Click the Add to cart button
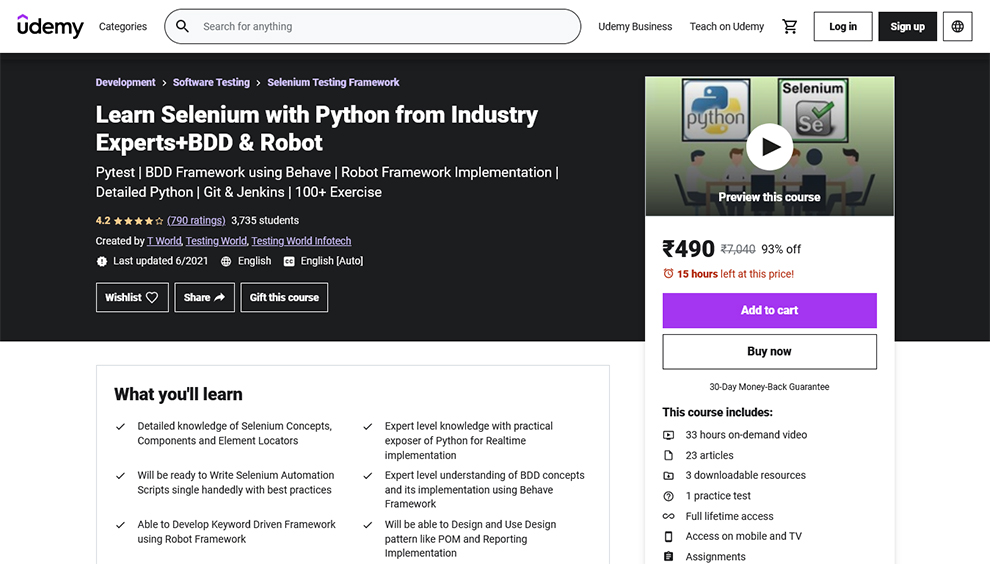Viewport: 990px width, 564px height. (x=770, y=310)
